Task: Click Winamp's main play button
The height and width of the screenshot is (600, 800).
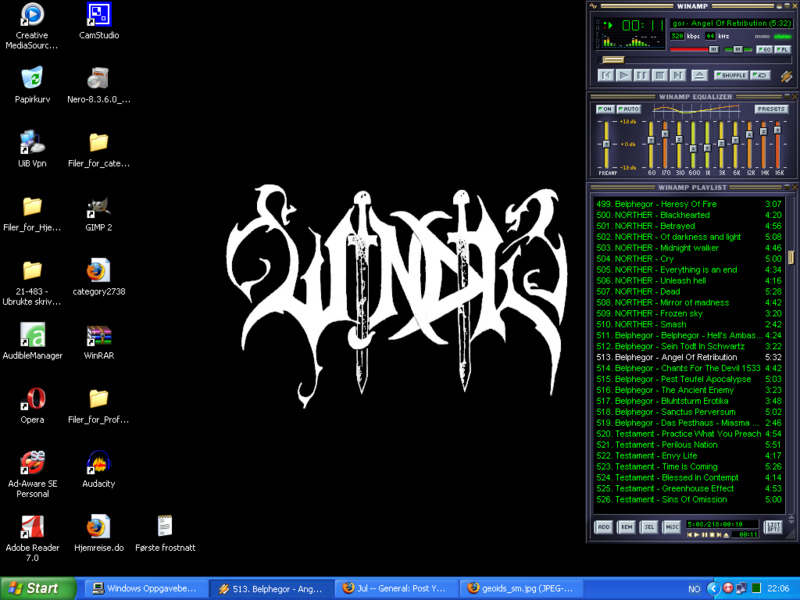Action: (623, 76)
